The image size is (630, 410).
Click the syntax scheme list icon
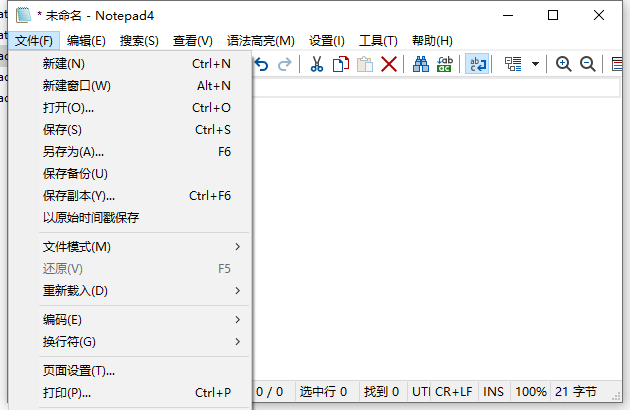(x=513, y=64)
